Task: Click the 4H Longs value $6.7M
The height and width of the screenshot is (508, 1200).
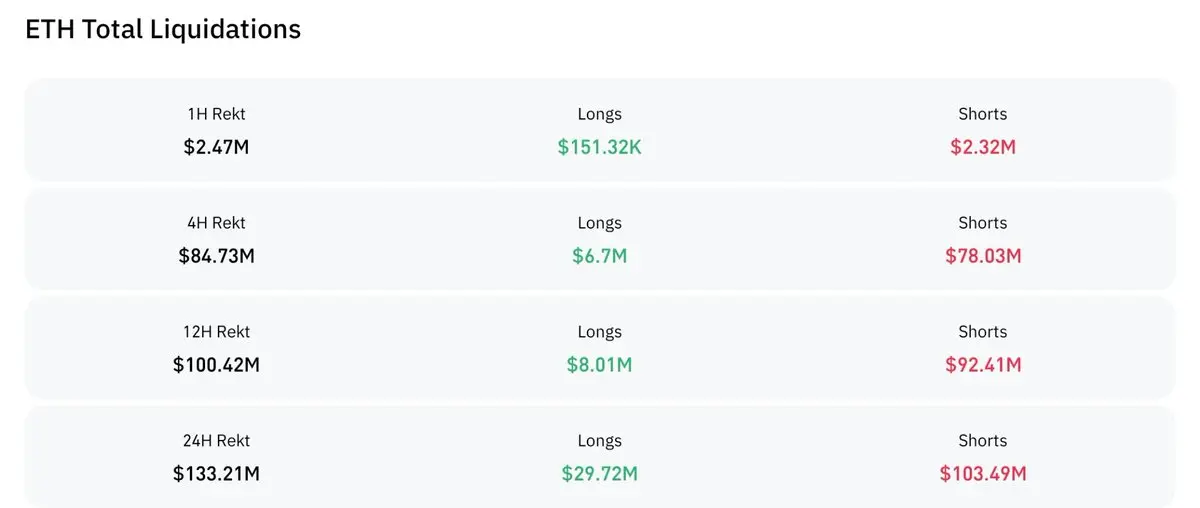Action: point(600,256)
